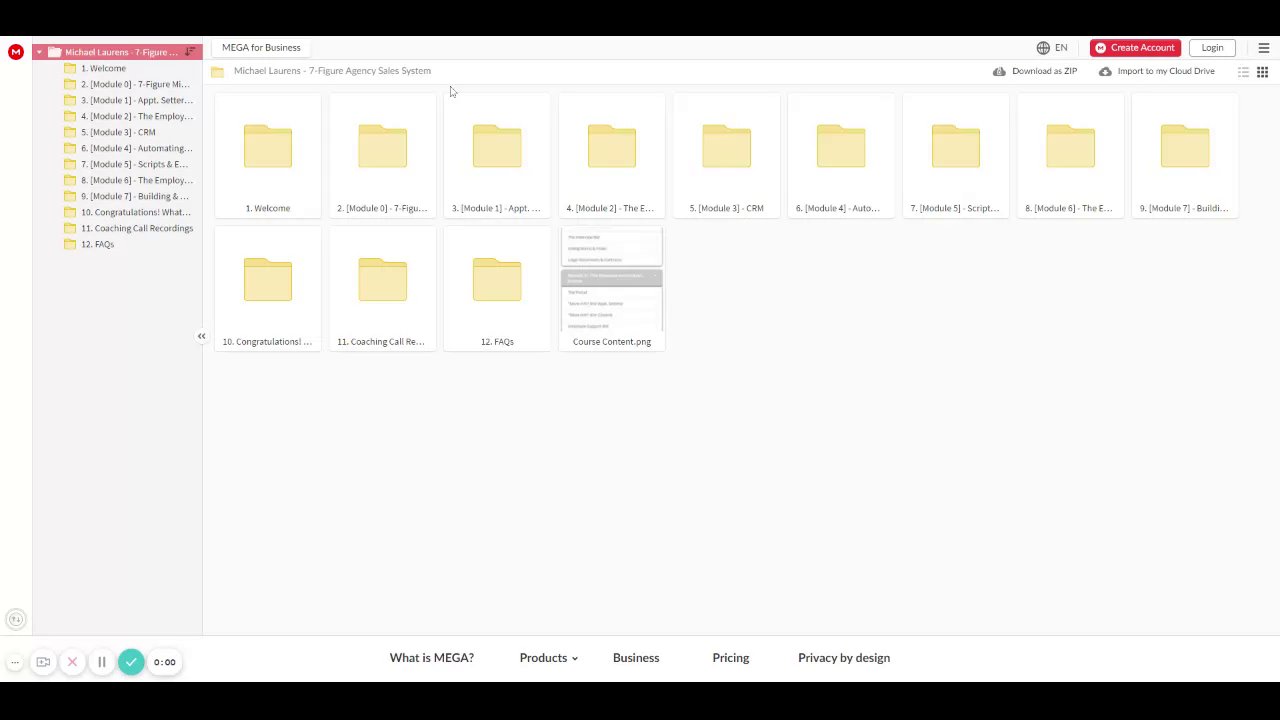Open the '6. [Module 4] - Auto...' grid folder
The image size is (1280, 720).
841,156
